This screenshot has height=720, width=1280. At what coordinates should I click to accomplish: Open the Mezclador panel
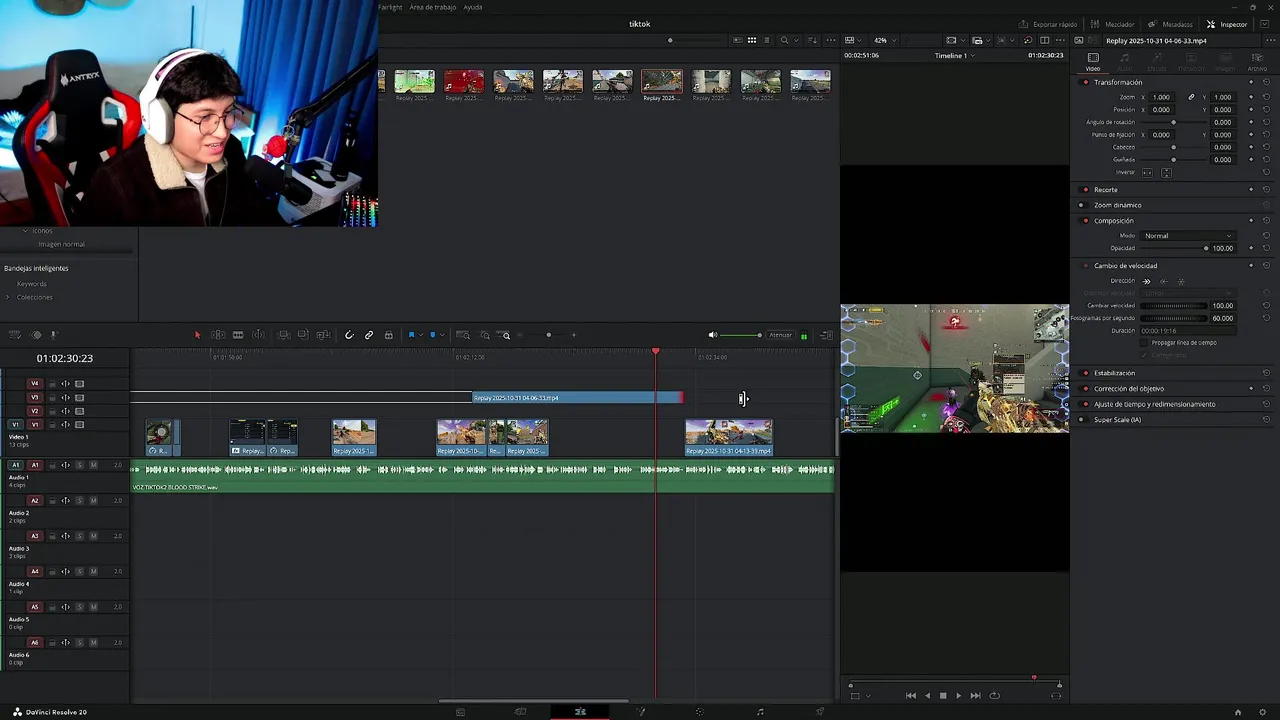[1113, 24]
